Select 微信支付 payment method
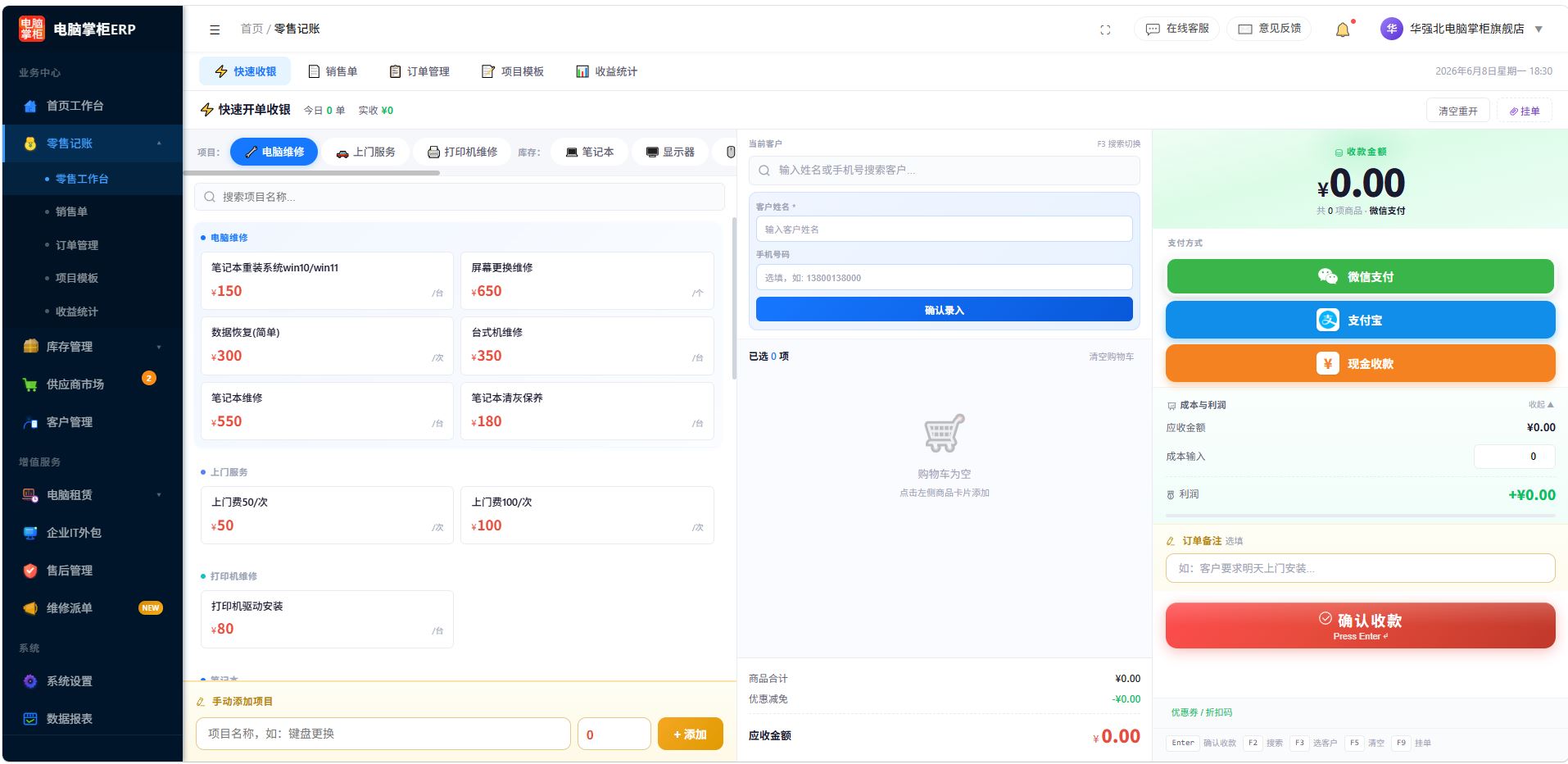The height and width of the screenshot is (764, 1568). pos(1360,276)
